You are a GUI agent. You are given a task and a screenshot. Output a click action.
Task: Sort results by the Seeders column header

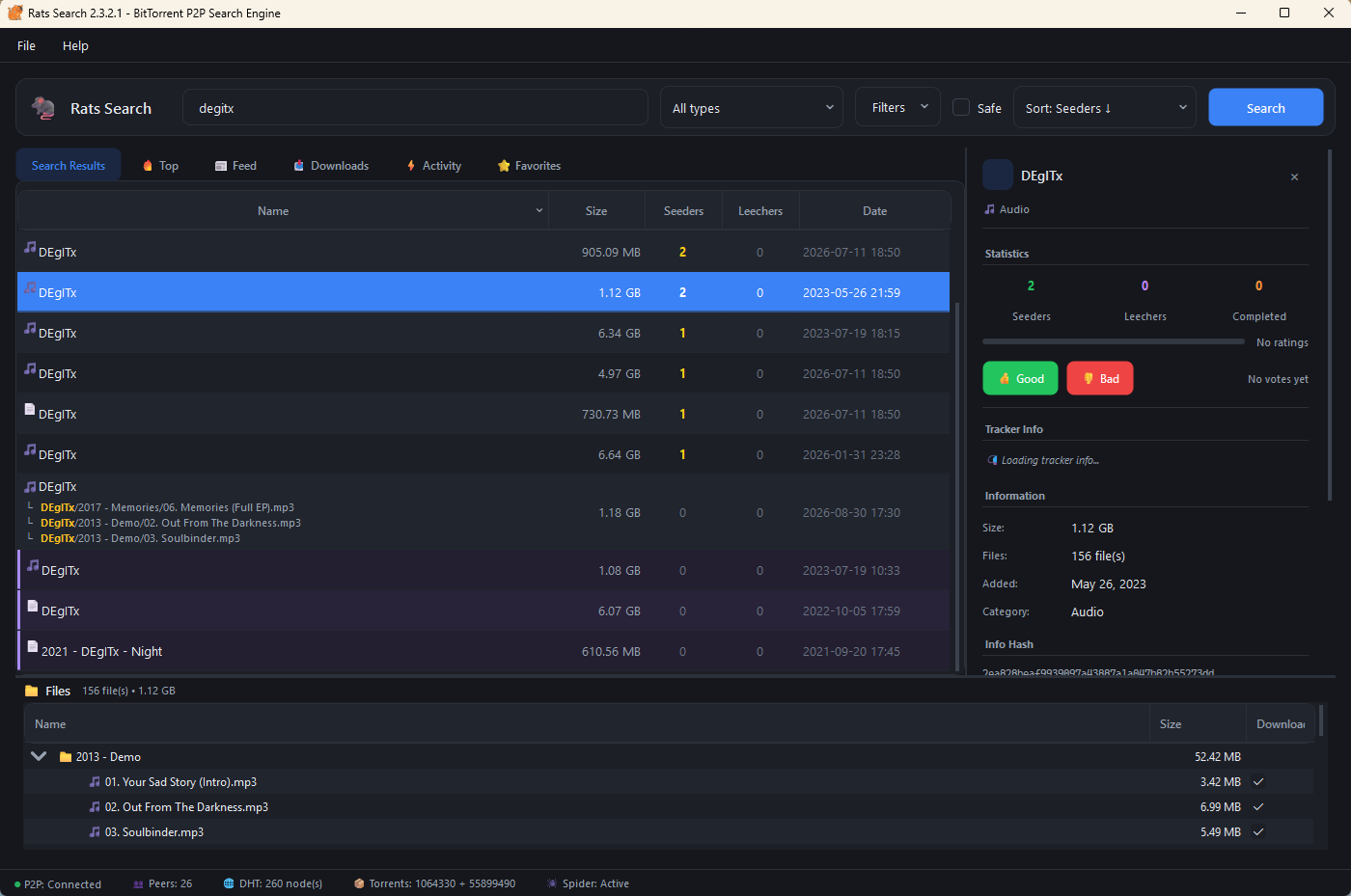[x=683, y=211]
